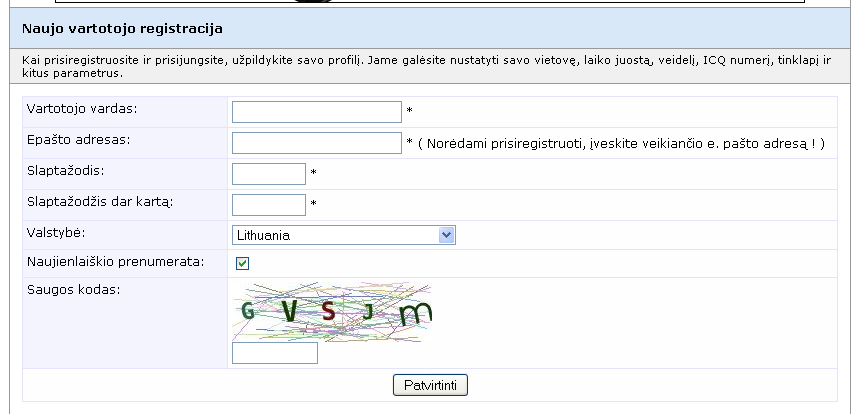Click the Valstybė label

56,233
